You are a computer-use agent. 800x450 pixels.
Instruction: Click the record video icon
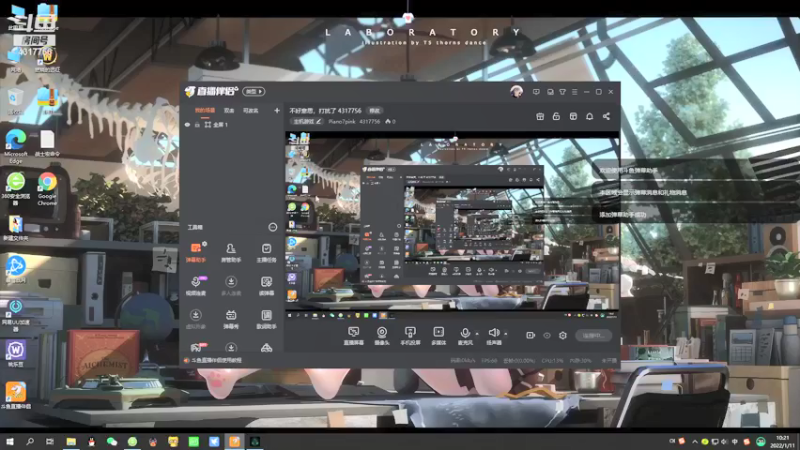(x=530, y=335)
